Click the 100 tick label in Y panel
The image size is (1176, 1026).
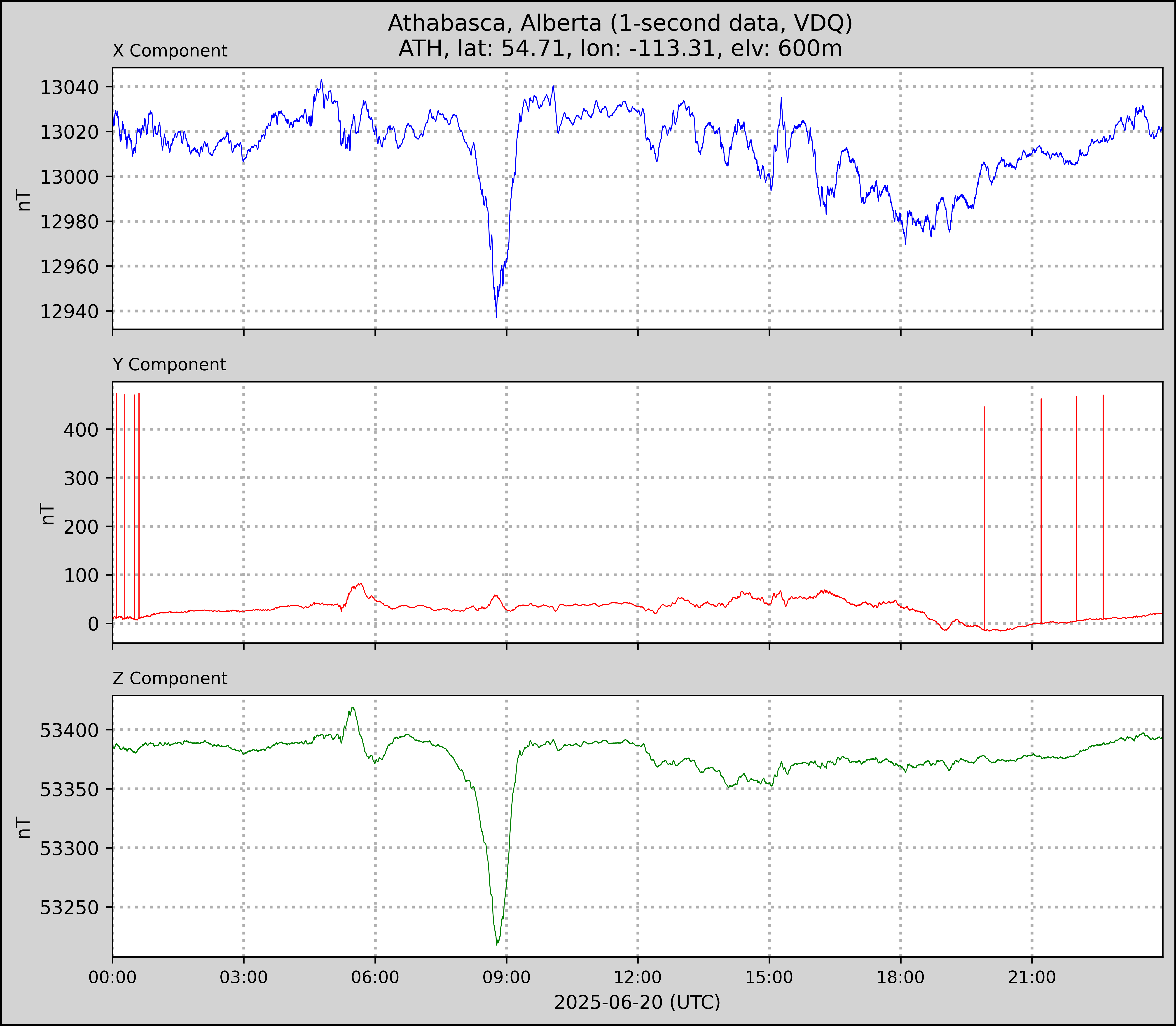81,575
